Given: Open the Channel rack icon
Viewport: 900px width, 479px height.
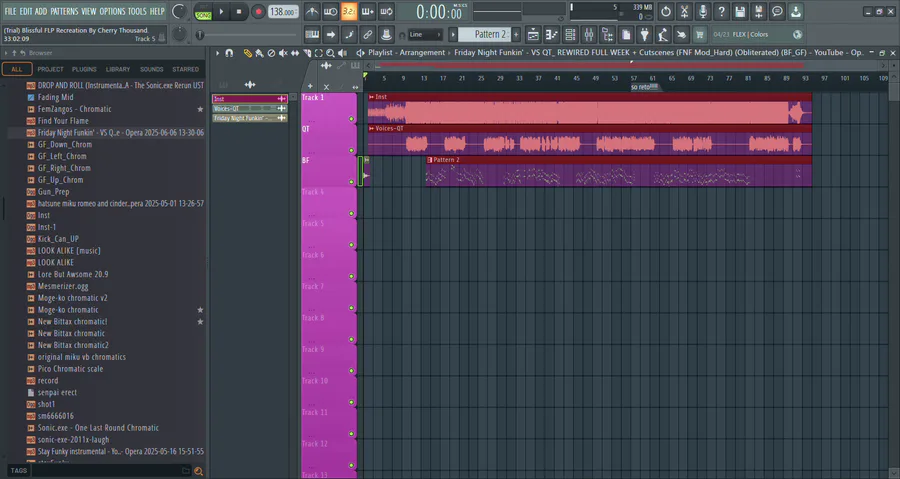Looking at the screenshot, I should 570,34.
